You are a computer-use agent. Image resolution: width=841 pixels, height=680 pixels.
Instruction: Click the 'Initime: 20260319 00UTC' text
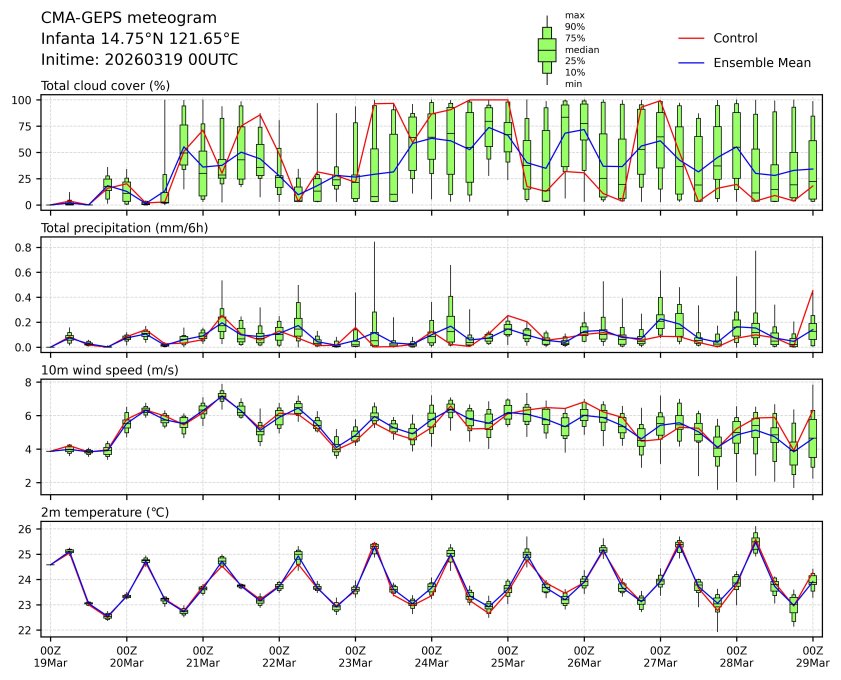[139, 60]
